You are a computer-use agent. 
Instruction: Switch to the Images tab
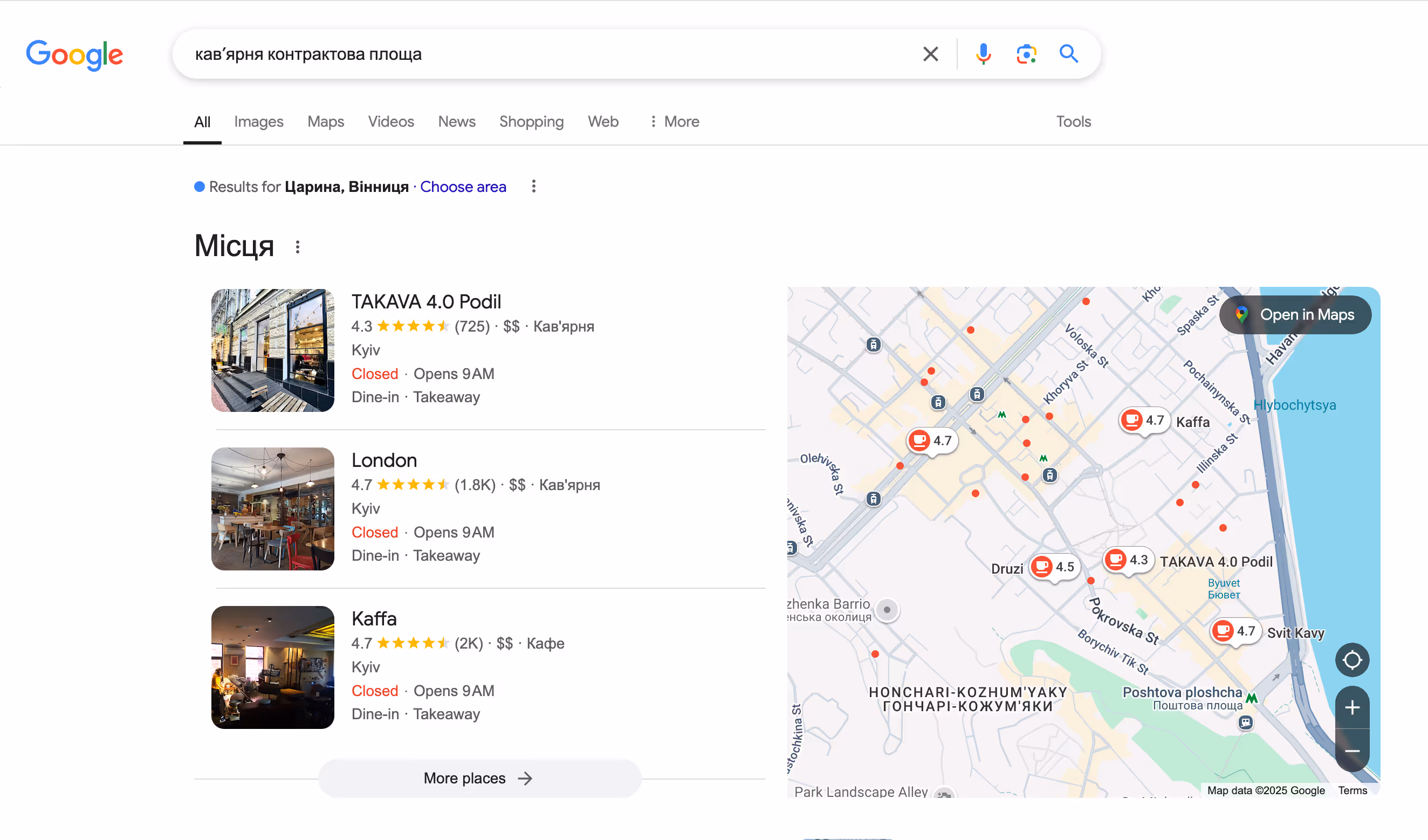(x=258, y=122)
